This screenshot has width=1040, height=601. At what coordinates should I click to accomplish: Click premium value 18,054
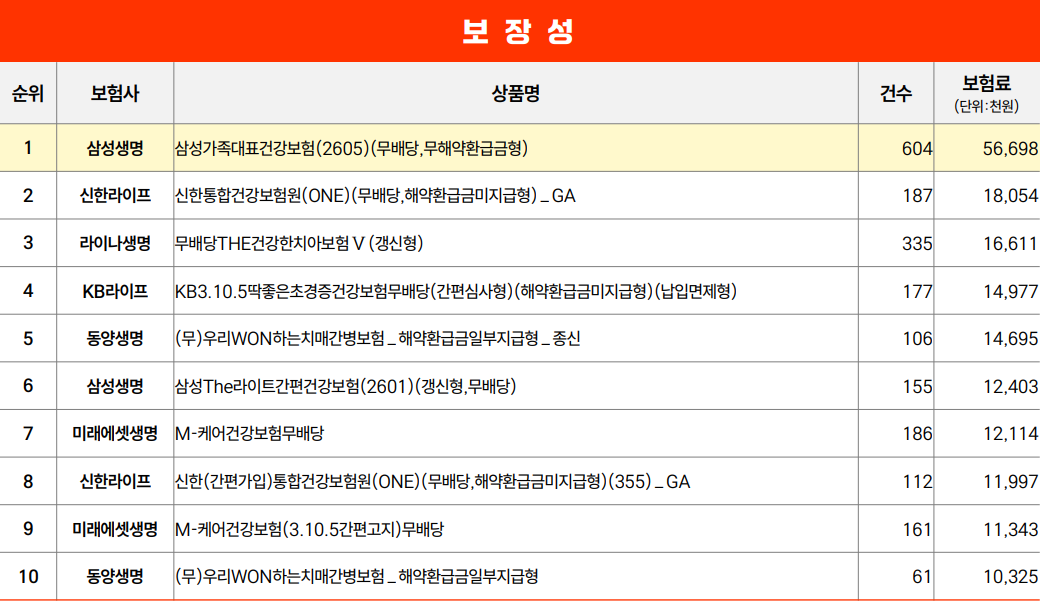click(x=1010, y=196)
